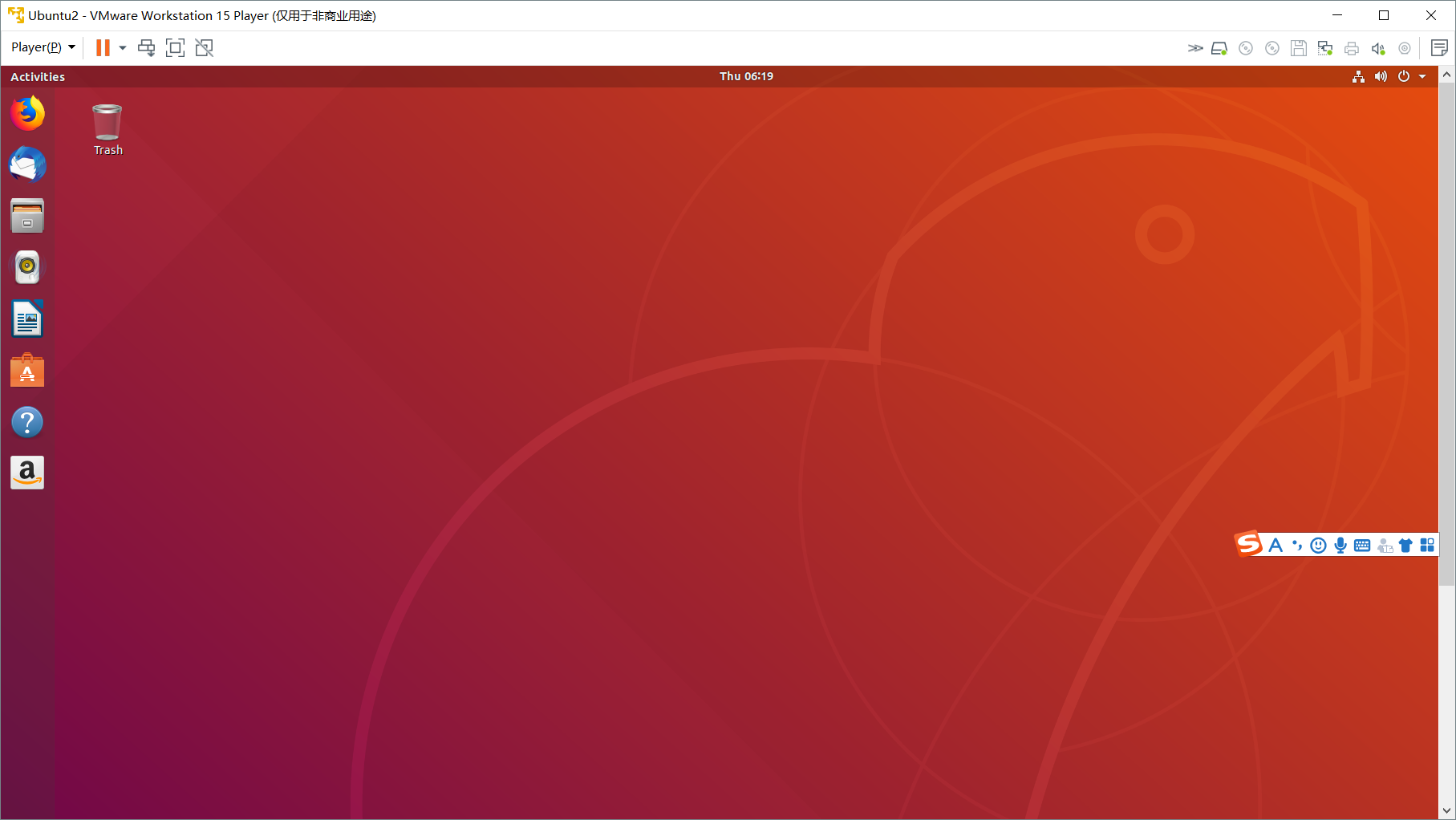Click the VMware vertical scrollbar down arrow
The width and height of the screenshot is (1456, 820).
pos(1446,811)
